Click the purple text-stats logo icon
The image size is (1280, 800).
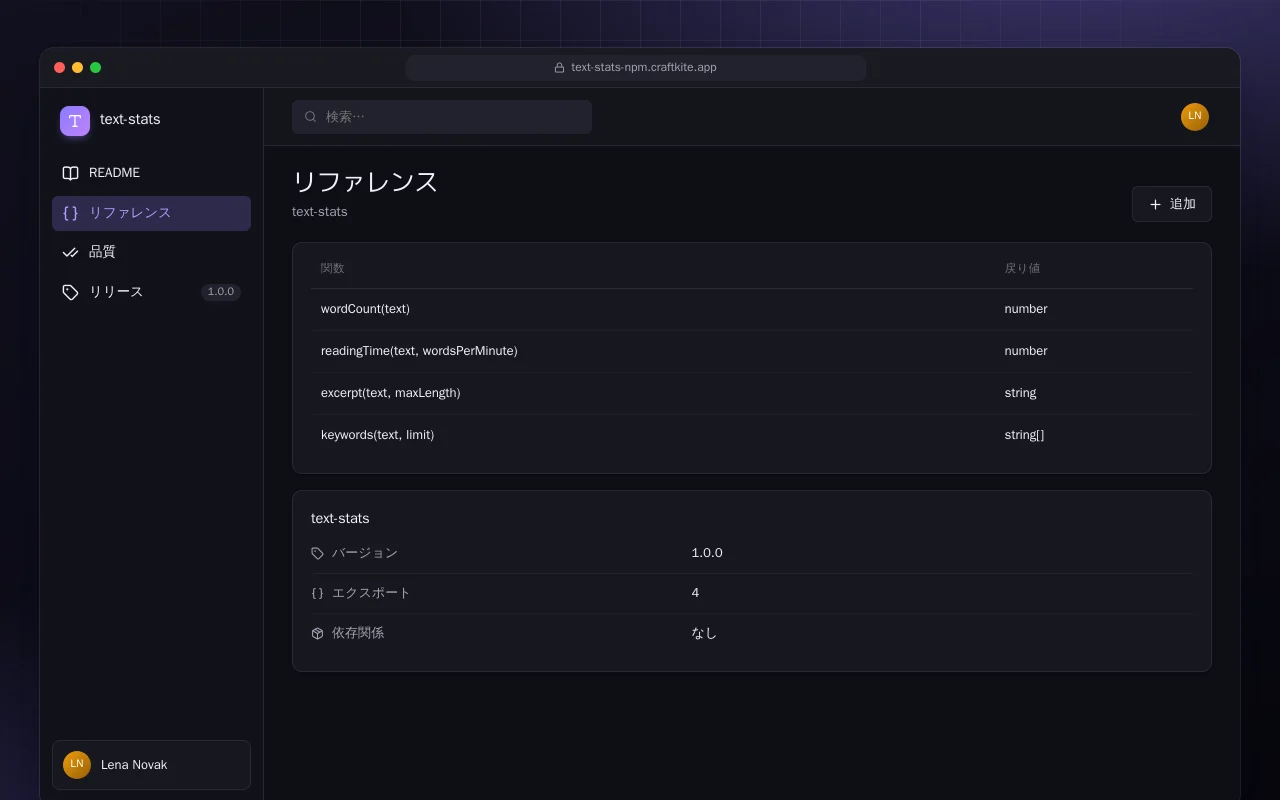pyautogui.click(x=75, y=121)
